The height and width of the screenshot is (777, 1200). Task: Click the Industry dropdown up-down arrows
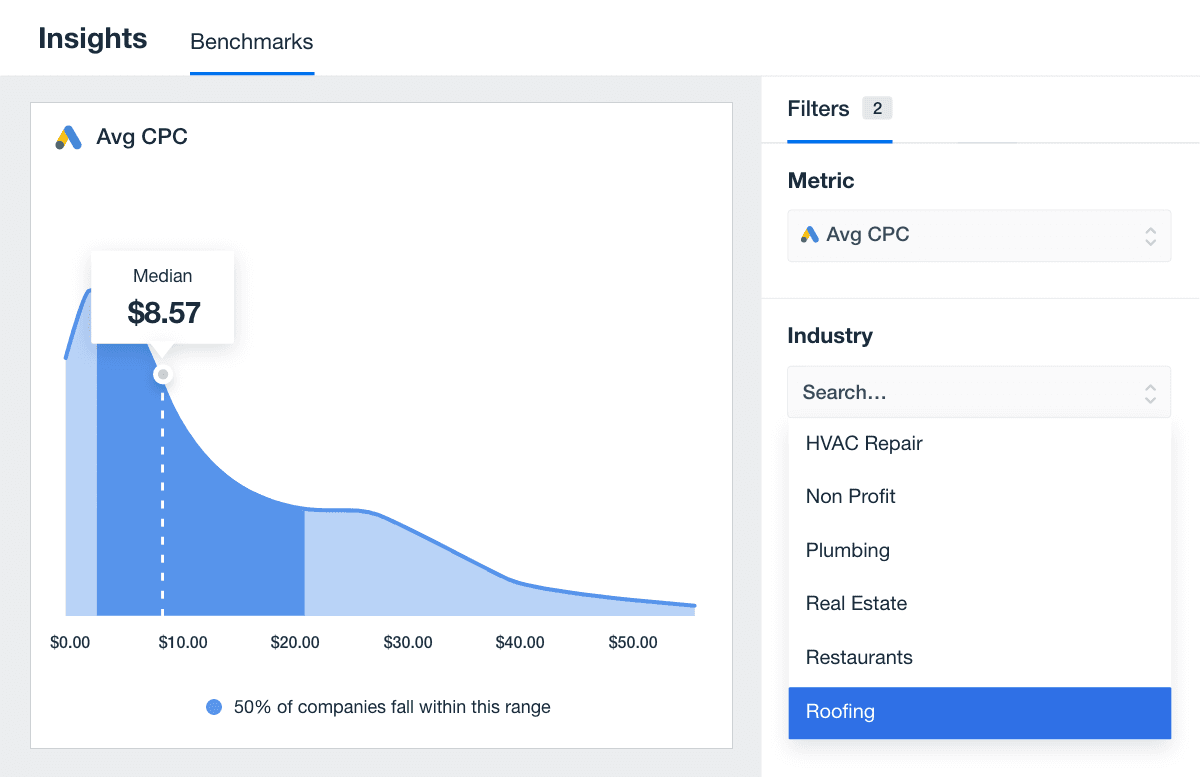[x=1150, y=393]
